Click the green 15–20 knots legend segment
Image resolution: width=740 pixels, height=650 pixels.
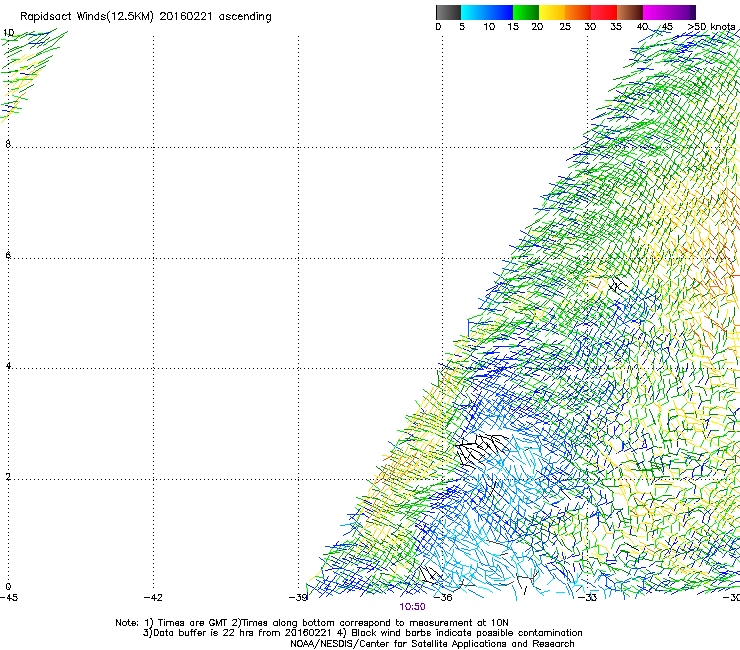pos(526,12)
